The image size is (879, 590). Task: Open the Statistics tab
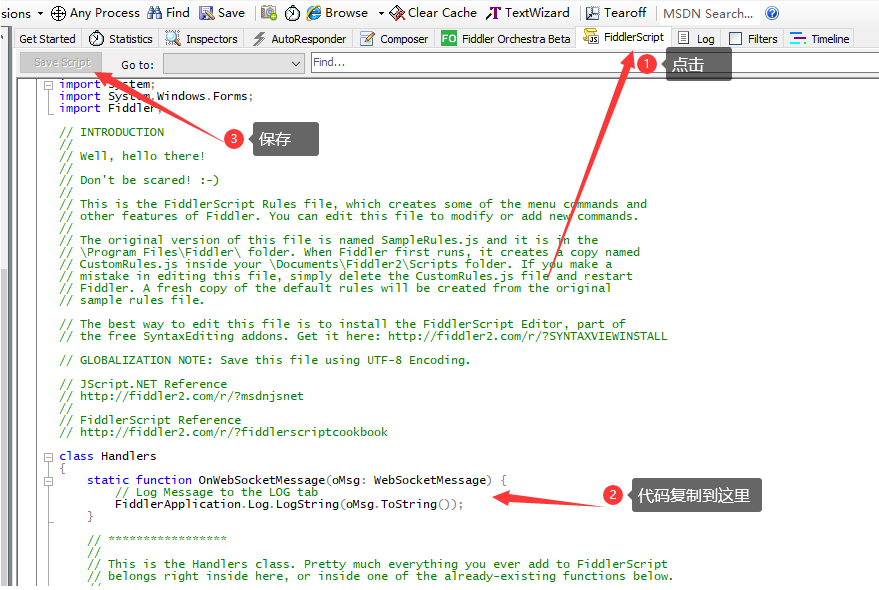(121, 39)
